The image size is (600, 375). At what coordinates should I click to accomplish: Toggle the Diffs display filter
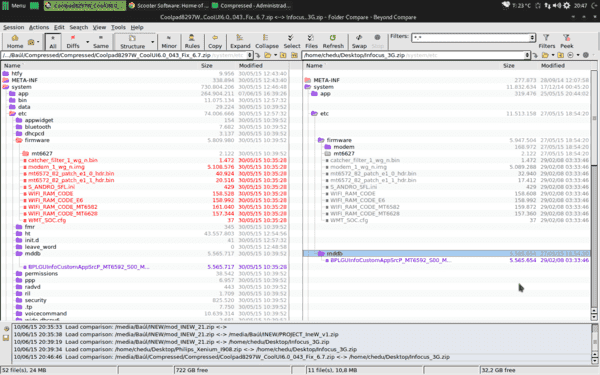click(x=73, y=41)
